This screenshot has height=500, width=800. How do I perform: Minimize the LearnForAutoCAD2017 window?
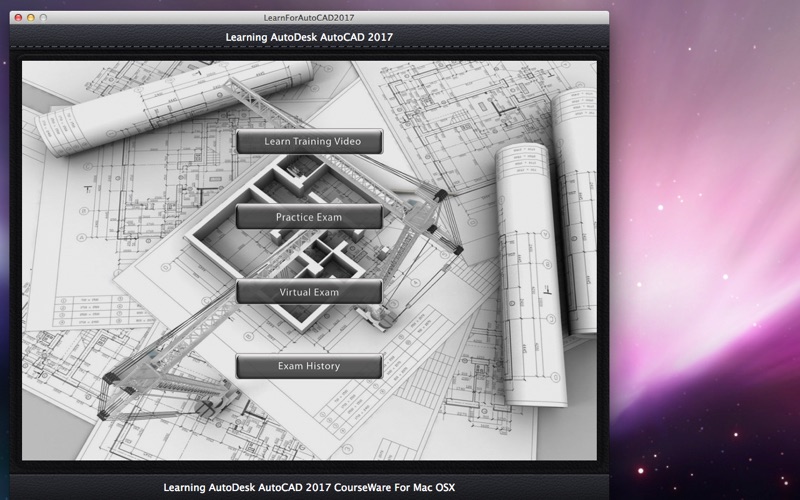31,17
